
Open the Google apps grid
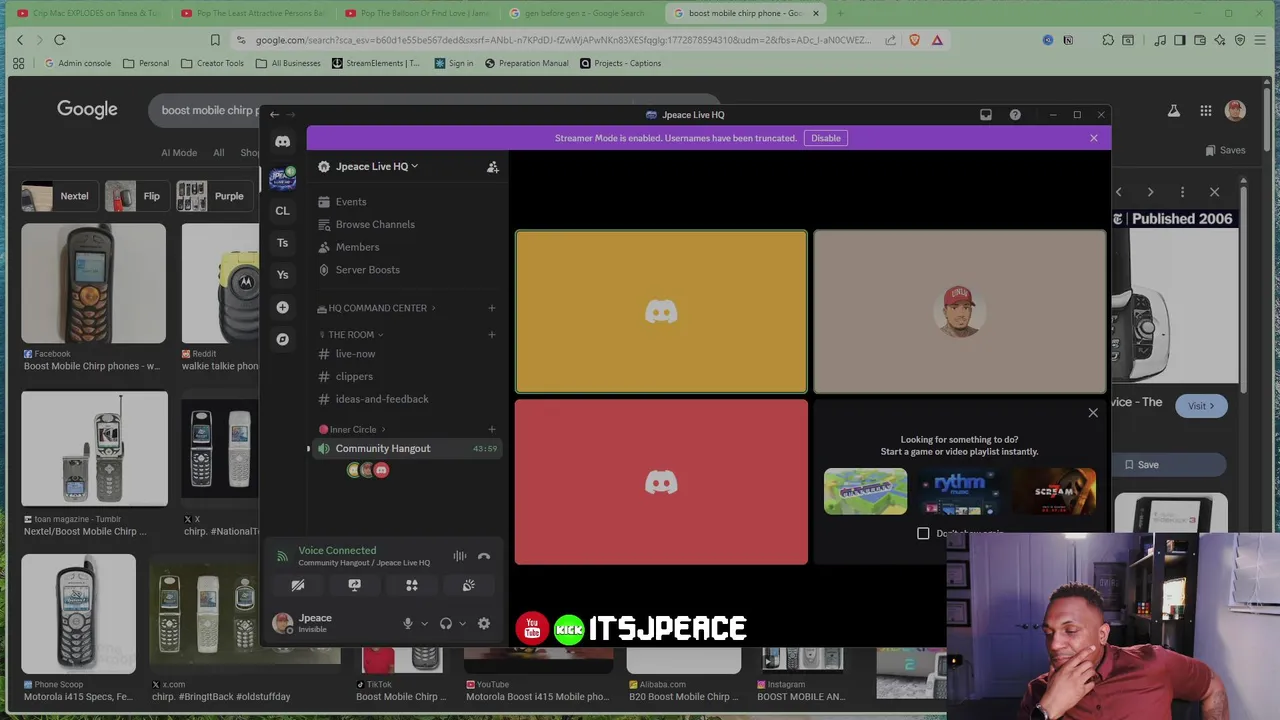tap(1206, 111)
